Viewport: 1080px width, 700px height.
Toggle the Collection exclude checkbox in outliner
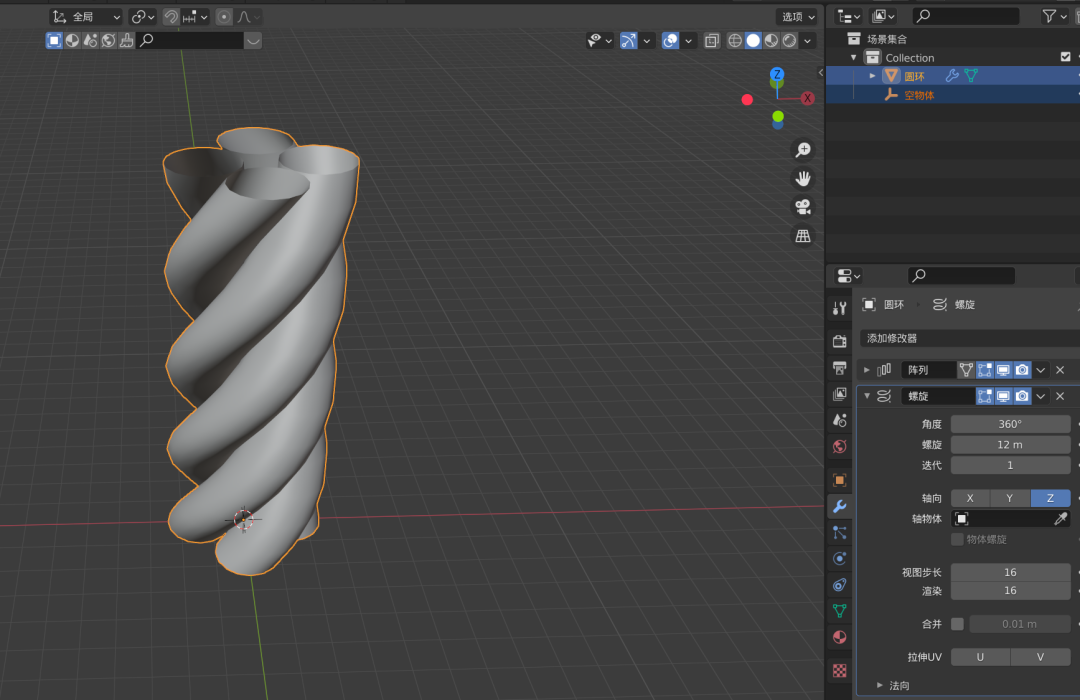(x=1065, y=57)
